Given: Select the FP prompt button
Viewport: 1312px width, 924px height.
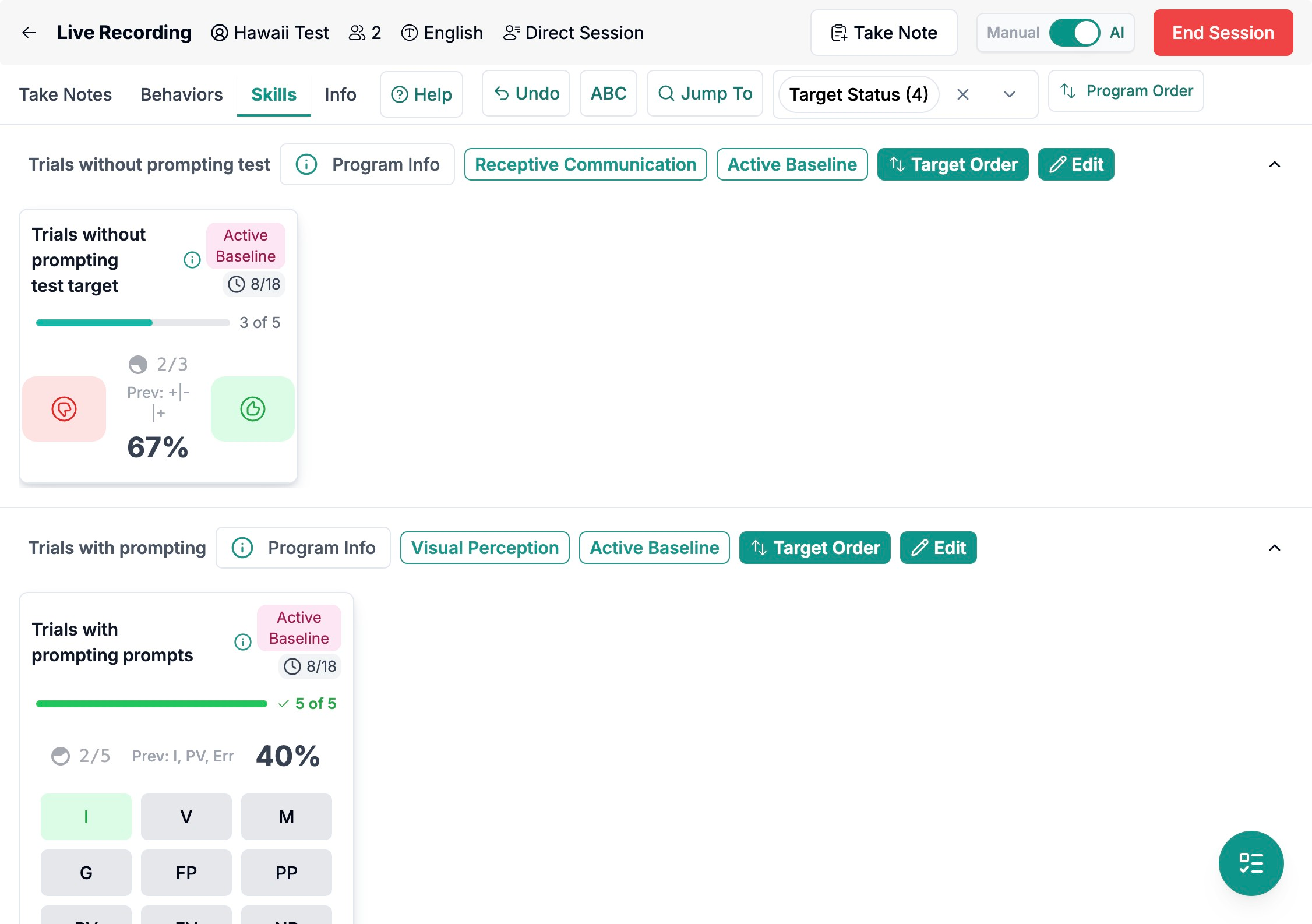Looking at the screenshot, I should point(186,873).
